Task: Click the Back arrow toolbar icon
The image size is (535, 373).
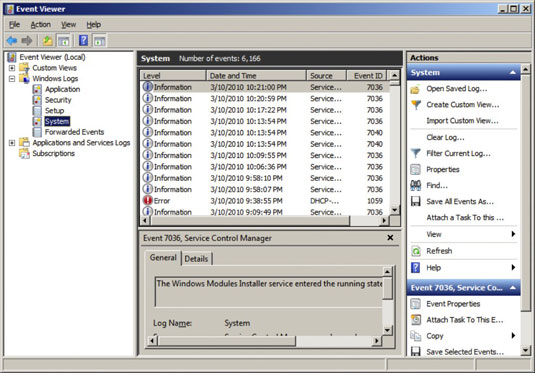Action: tap(12, 41)
